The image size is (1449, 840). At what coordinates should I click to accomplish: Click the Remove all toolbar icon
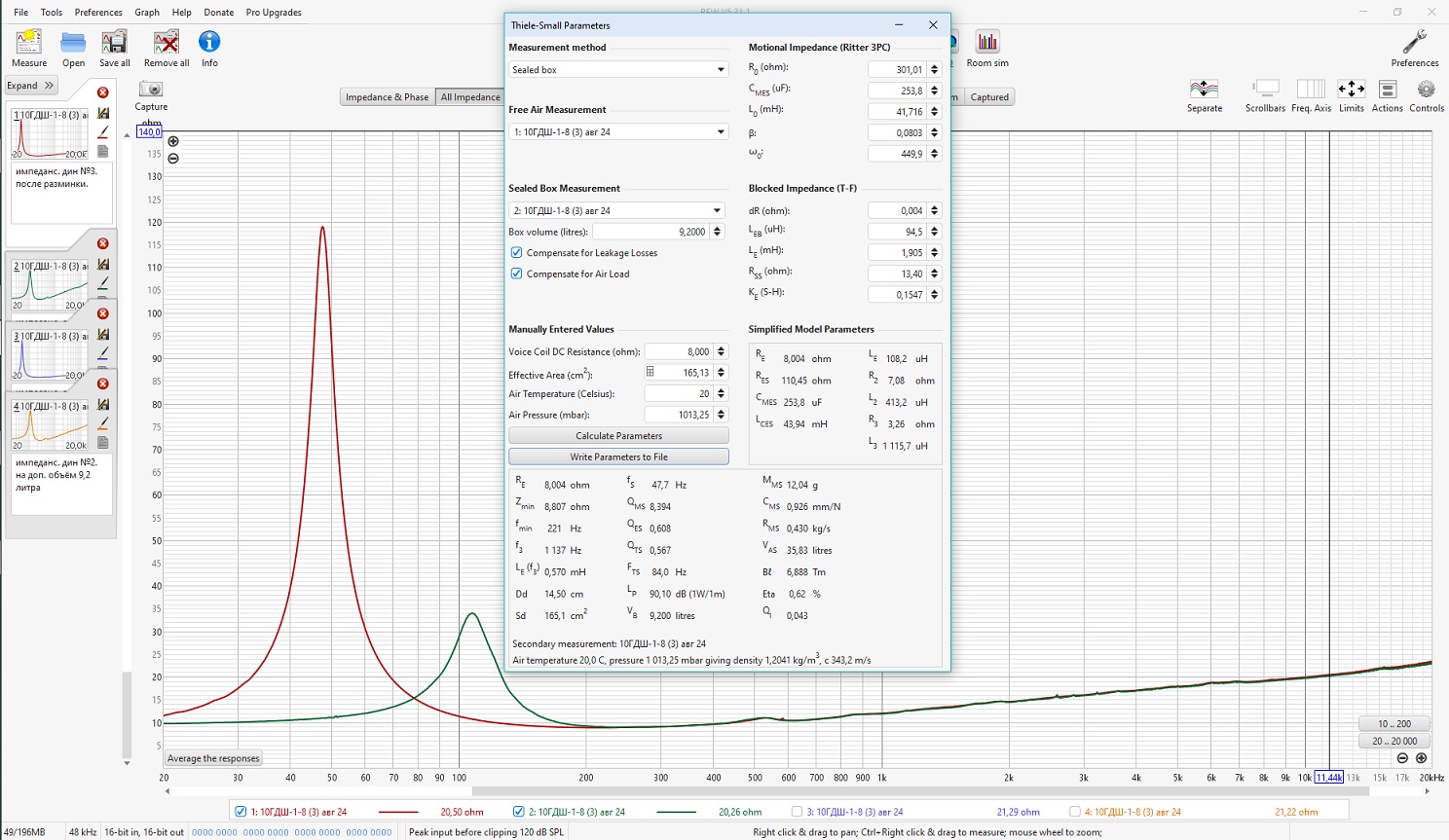[x=167, y=42]
